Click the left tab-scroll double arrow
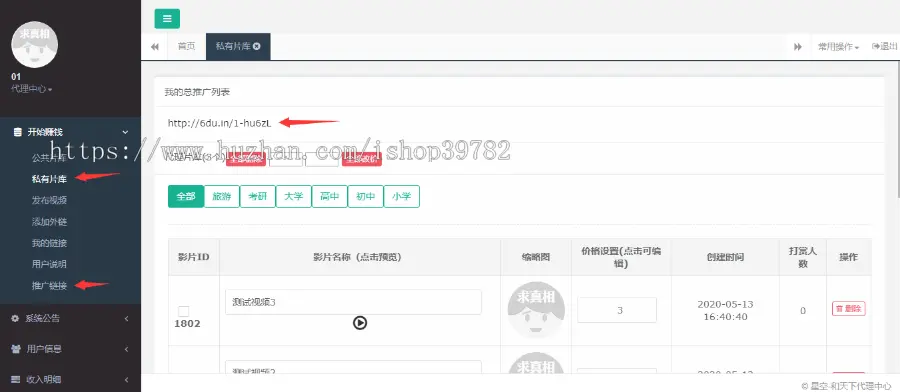This screenshot has height=392, width=900. [154, 46]
